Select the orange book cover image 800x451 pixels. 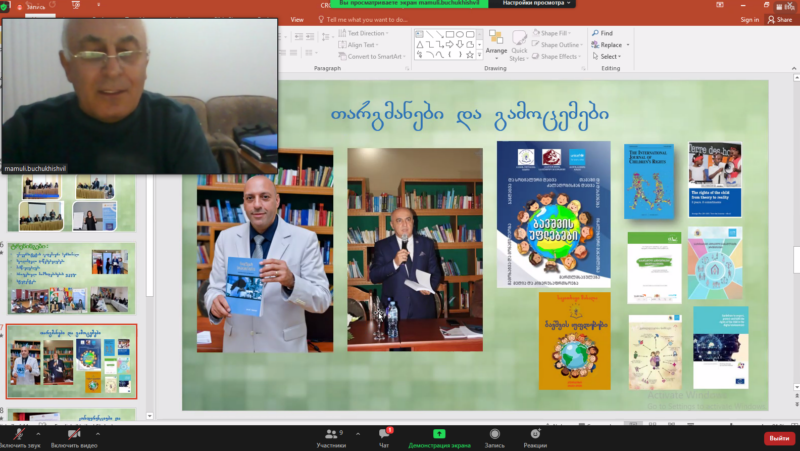[x=574, y=341]
